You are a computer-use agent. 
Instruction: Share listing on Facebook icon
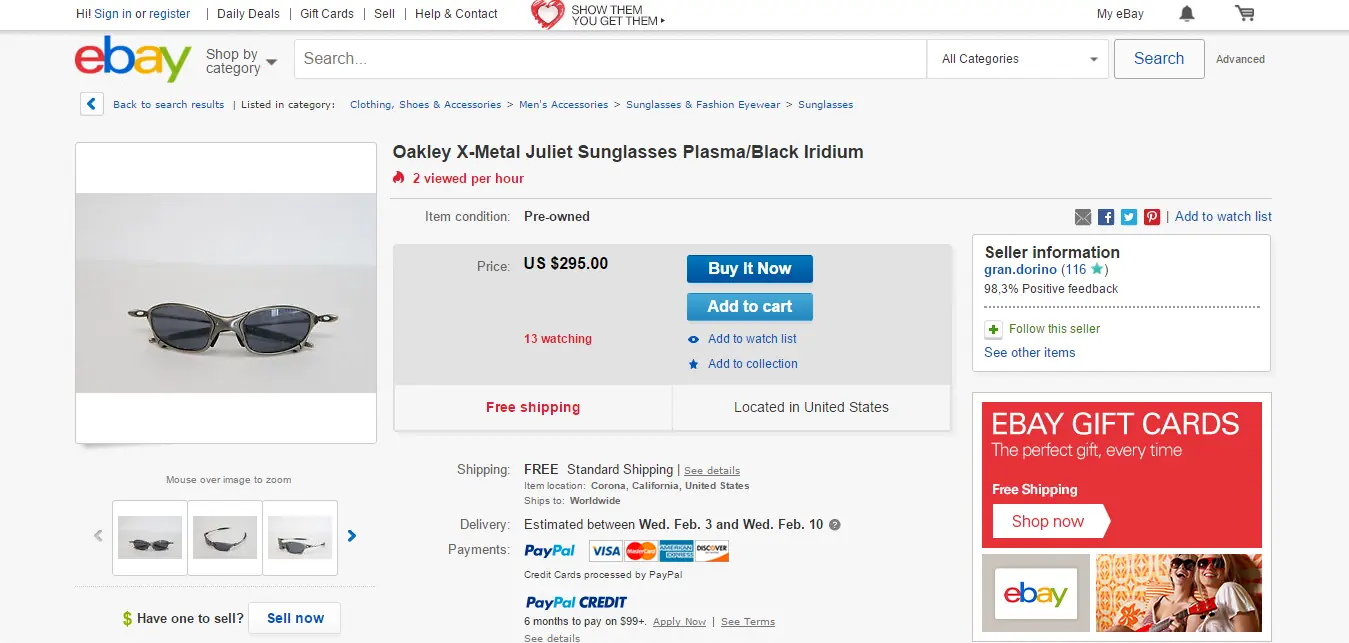pos(1106,217)
